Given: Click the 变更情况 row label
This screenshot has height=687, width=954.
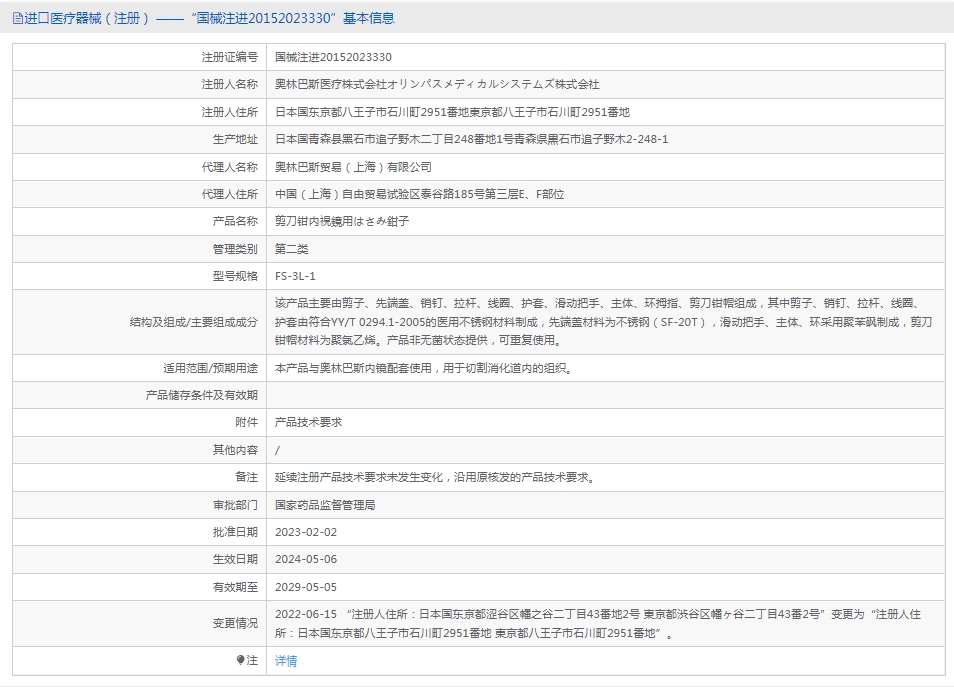Looking at the screenshot, I should 235,623.
